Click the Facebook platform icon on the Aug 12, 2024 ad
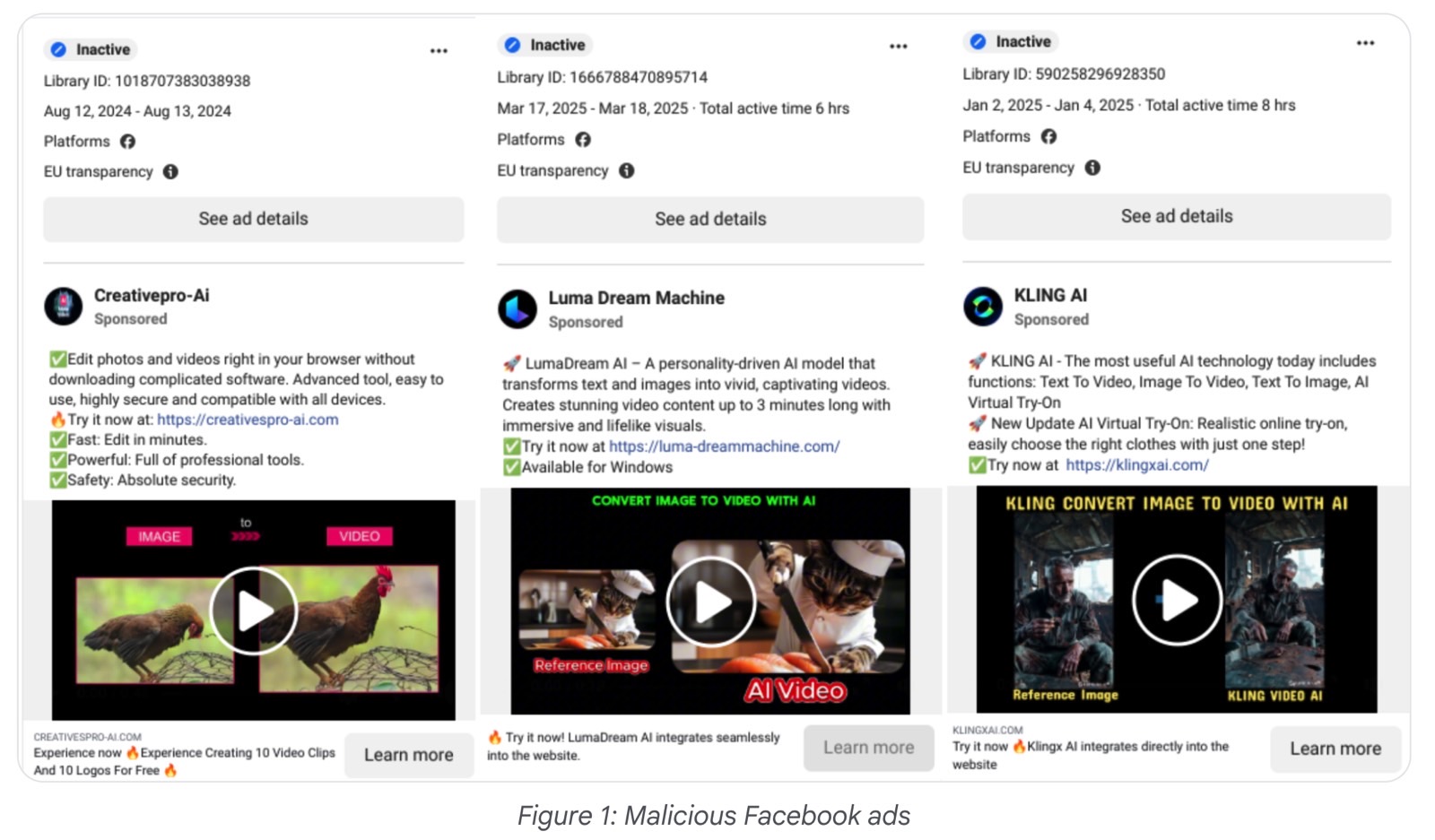 (127, 142)
